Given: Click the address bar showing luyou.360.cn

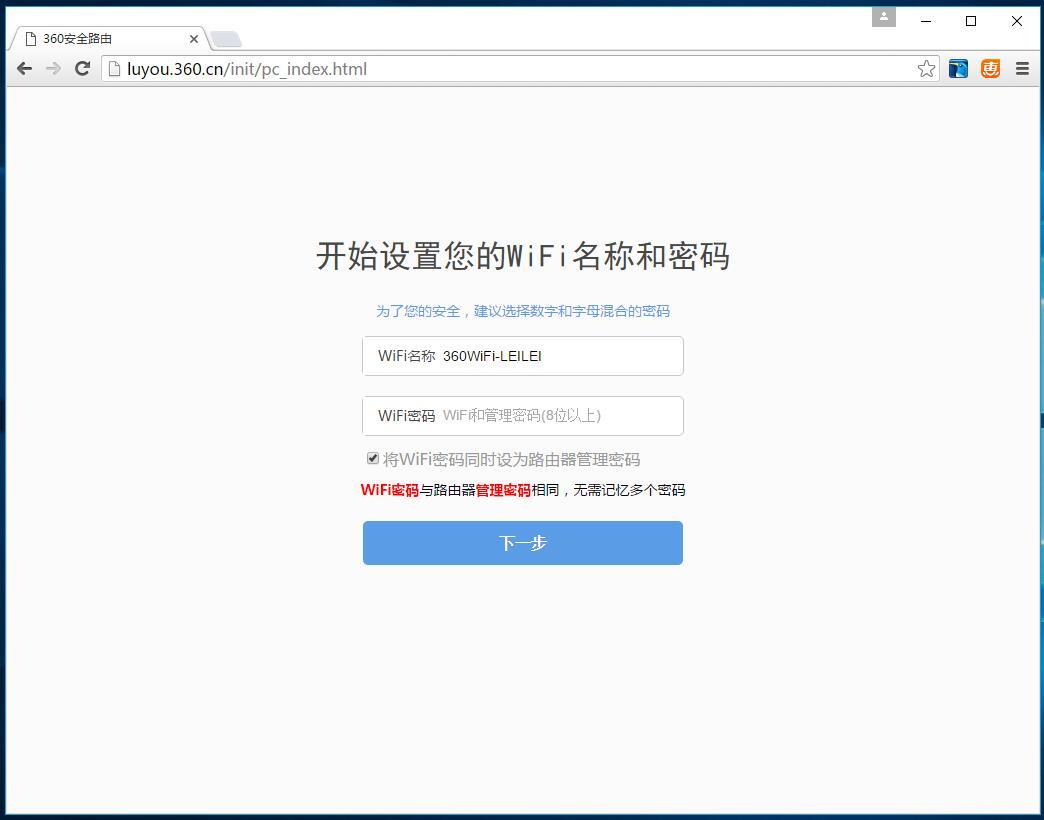Looking at the screenshot, I should click(x=500, y=69).
